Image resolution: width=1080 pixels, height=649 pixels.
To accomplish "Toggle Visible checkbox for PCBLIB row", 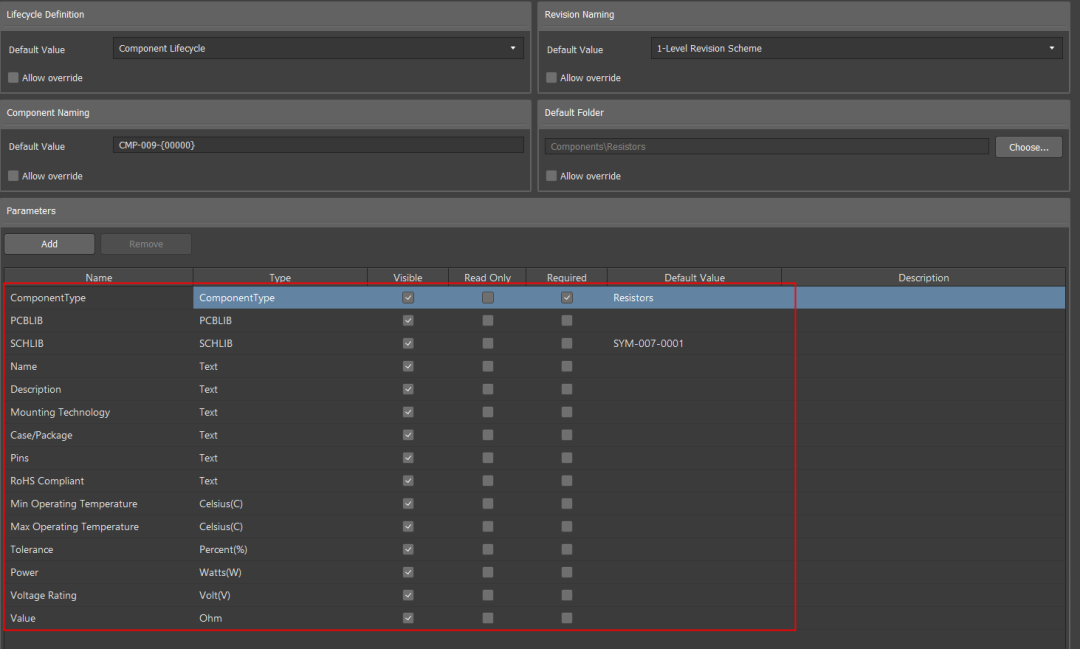I will pos(408,320).
